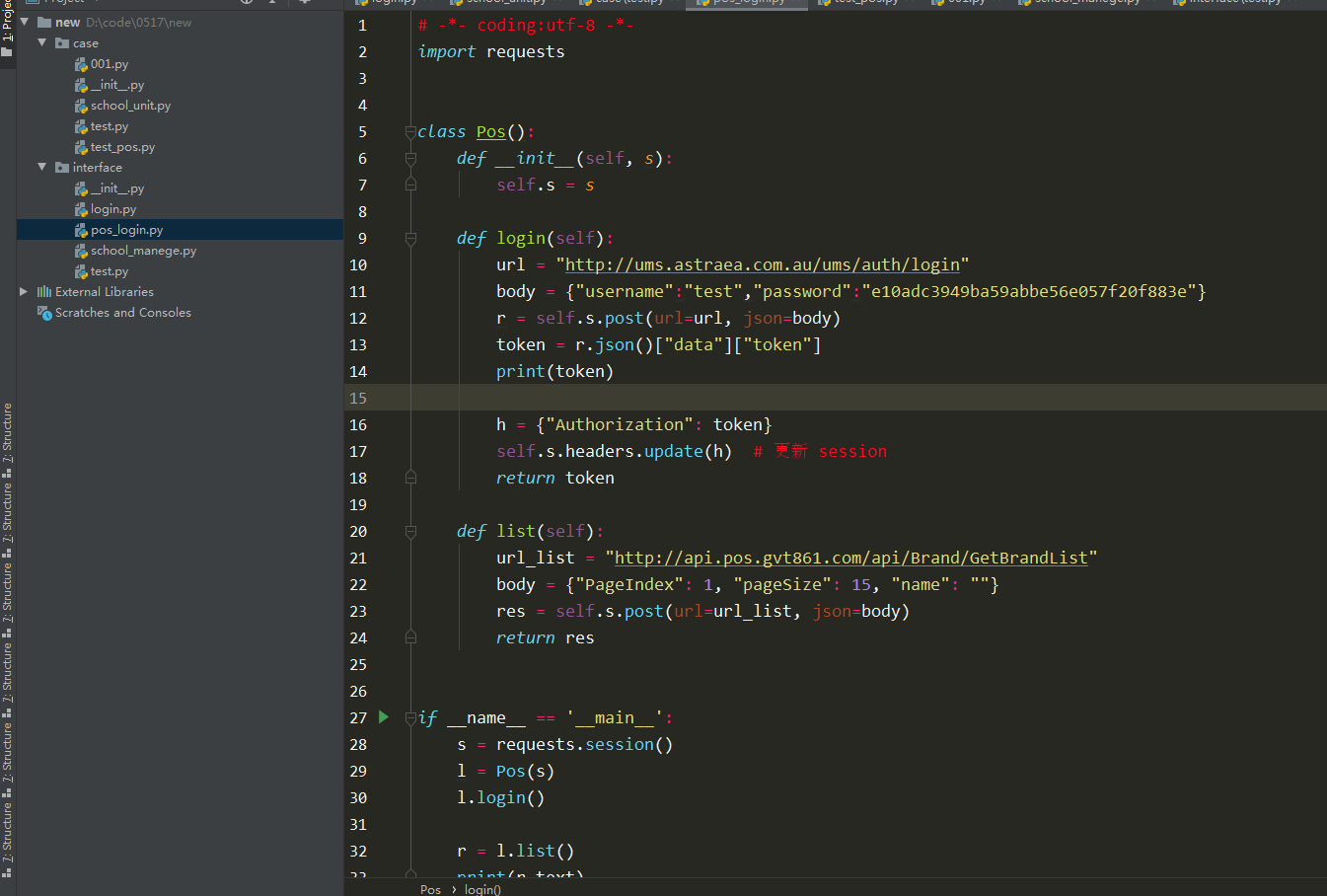The height and width of the screenshot is (896, 1327).
Task: Click the Scratches and Consoles icon
Action: (x=44, y=313)
